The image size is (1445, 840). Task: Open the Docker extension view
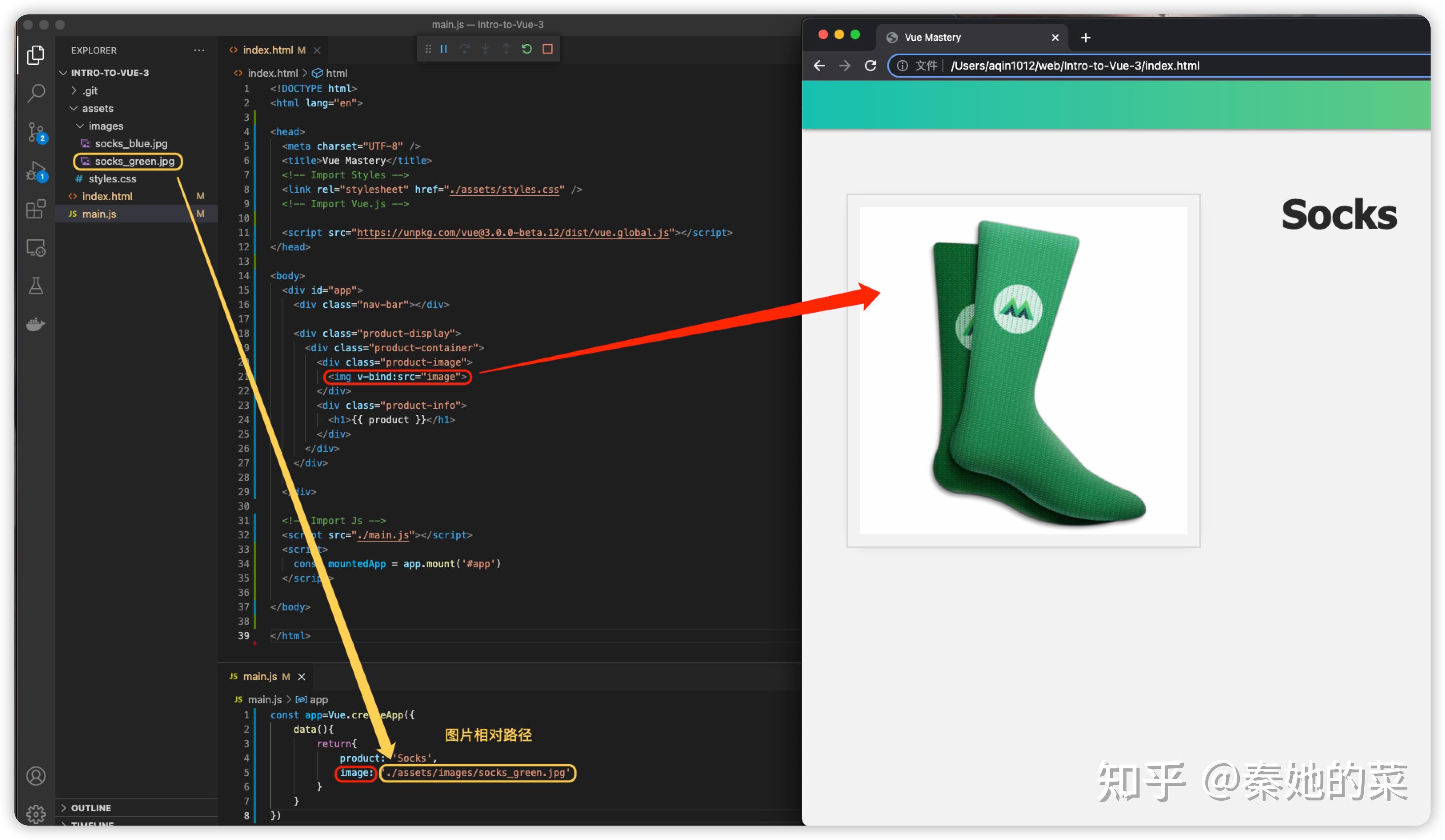(36, 324)
